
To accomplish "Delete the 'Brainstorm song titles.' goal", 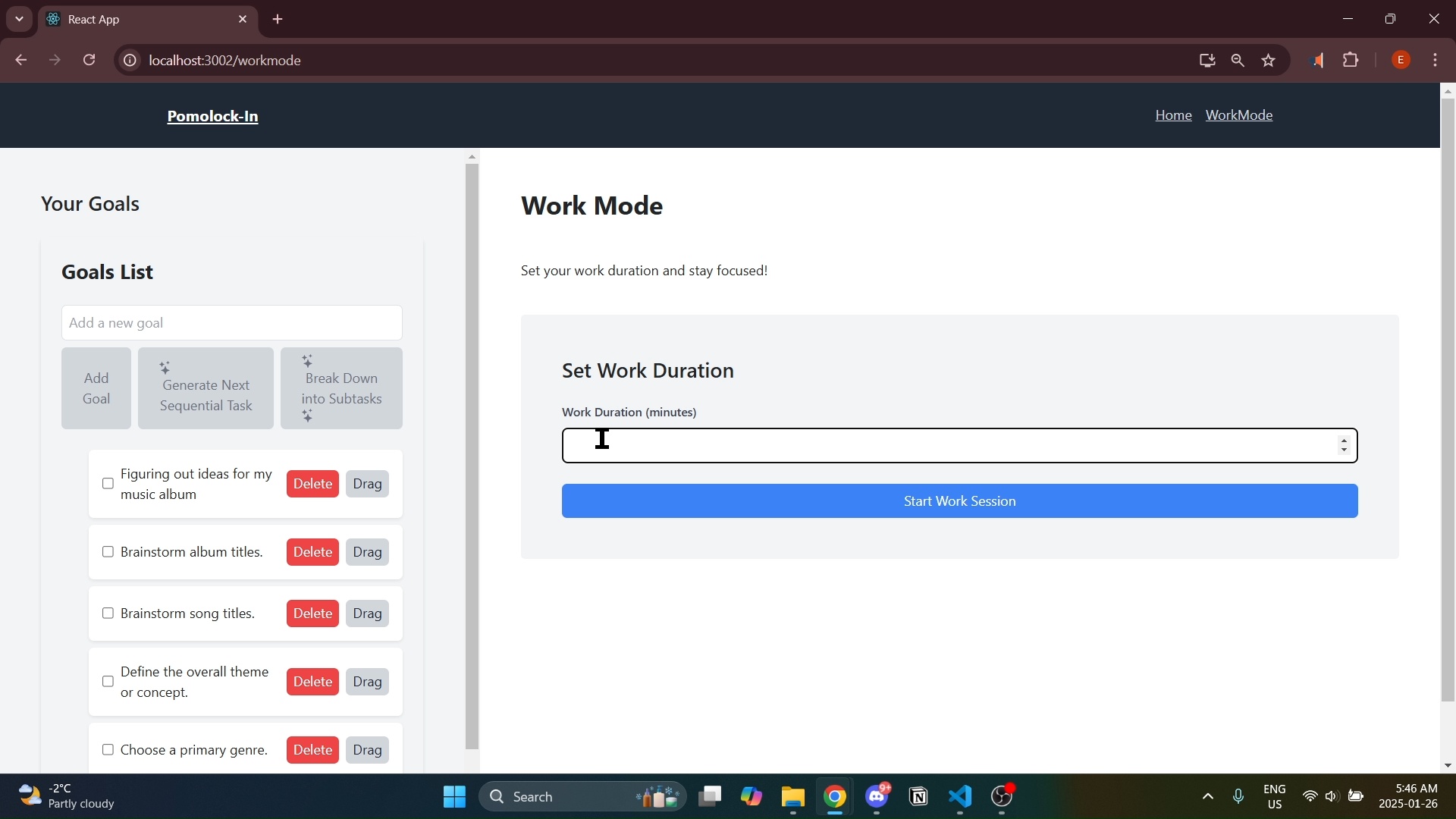I will [312, 613].
